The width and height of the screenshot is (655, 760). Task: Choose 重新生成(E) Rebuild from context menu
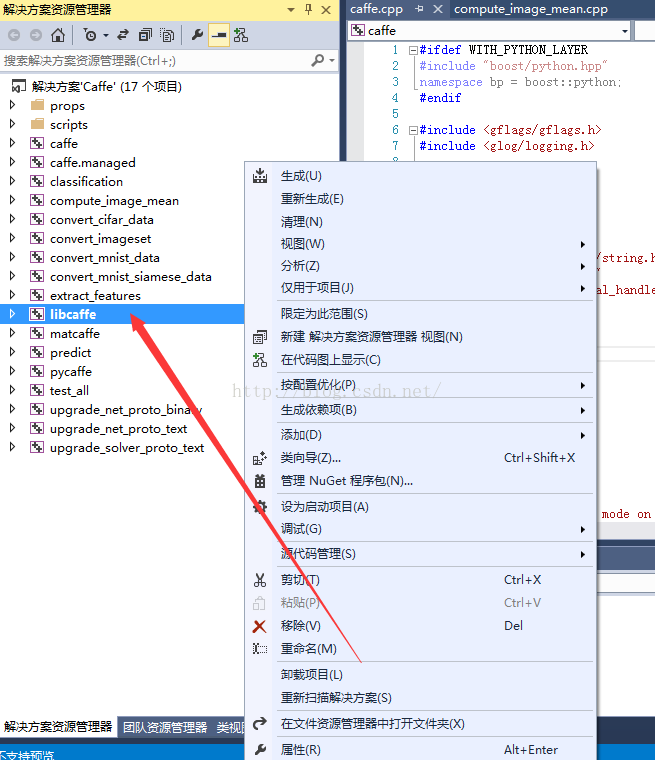tap(421, 199)
